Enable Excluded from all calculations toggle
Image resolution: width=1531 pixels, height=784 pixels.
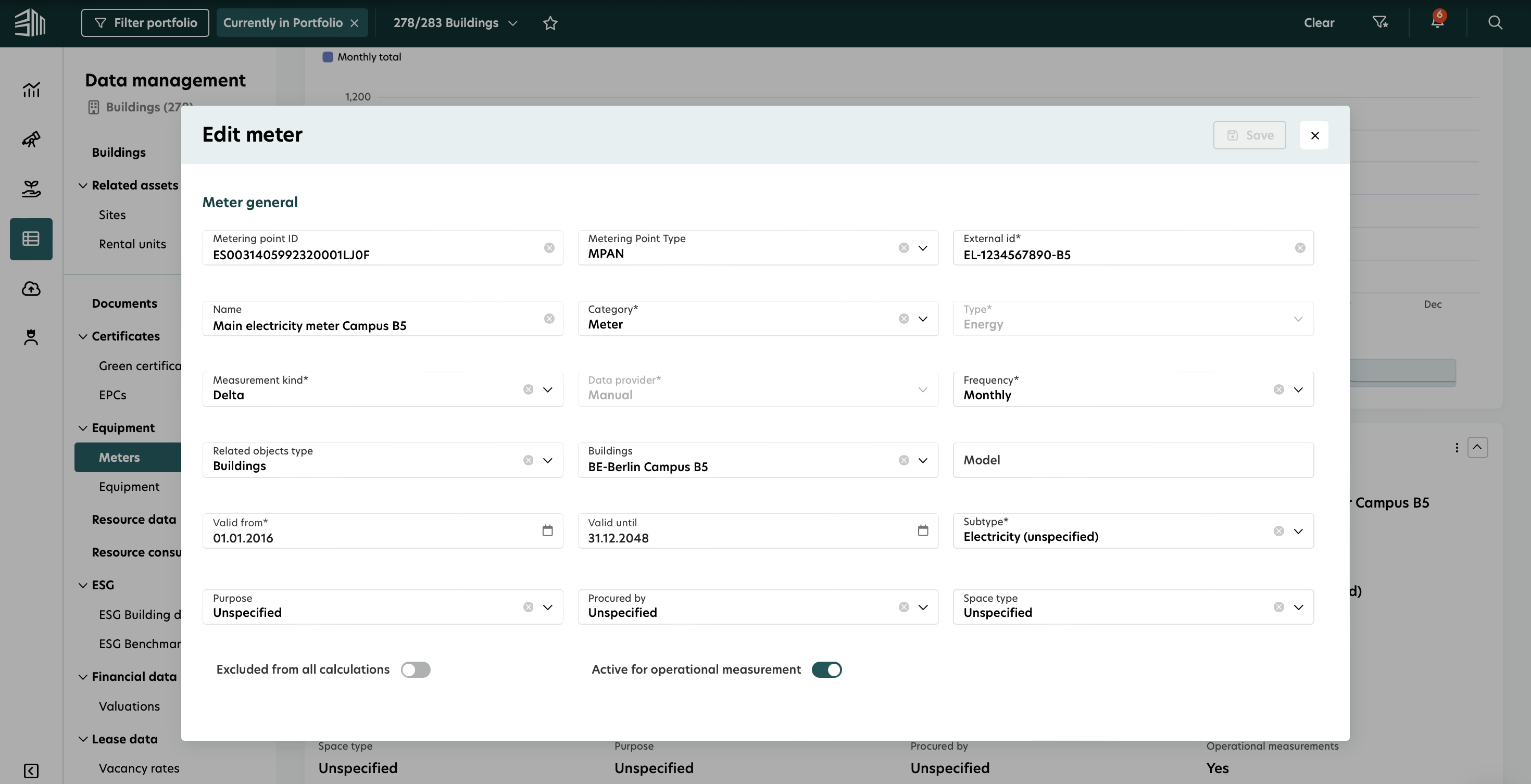[x=416, y=669]
